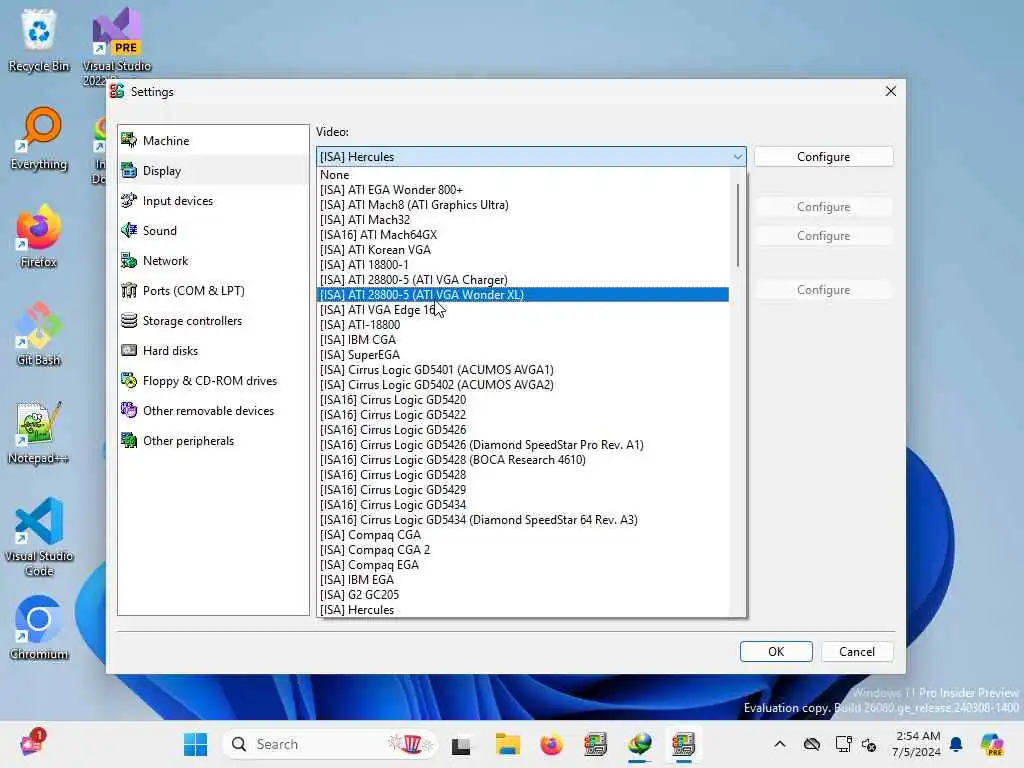1024x768 pixels.
Task: Select [ISA] ATI 18800-1 entry
Action: coord(523,264)
